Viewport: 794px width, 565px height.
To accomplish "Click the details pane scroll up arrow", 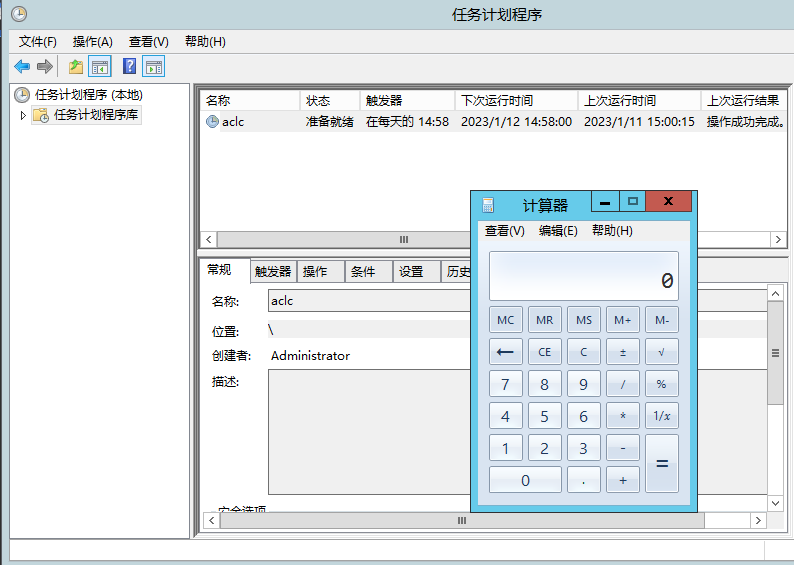I will (775, 293).
